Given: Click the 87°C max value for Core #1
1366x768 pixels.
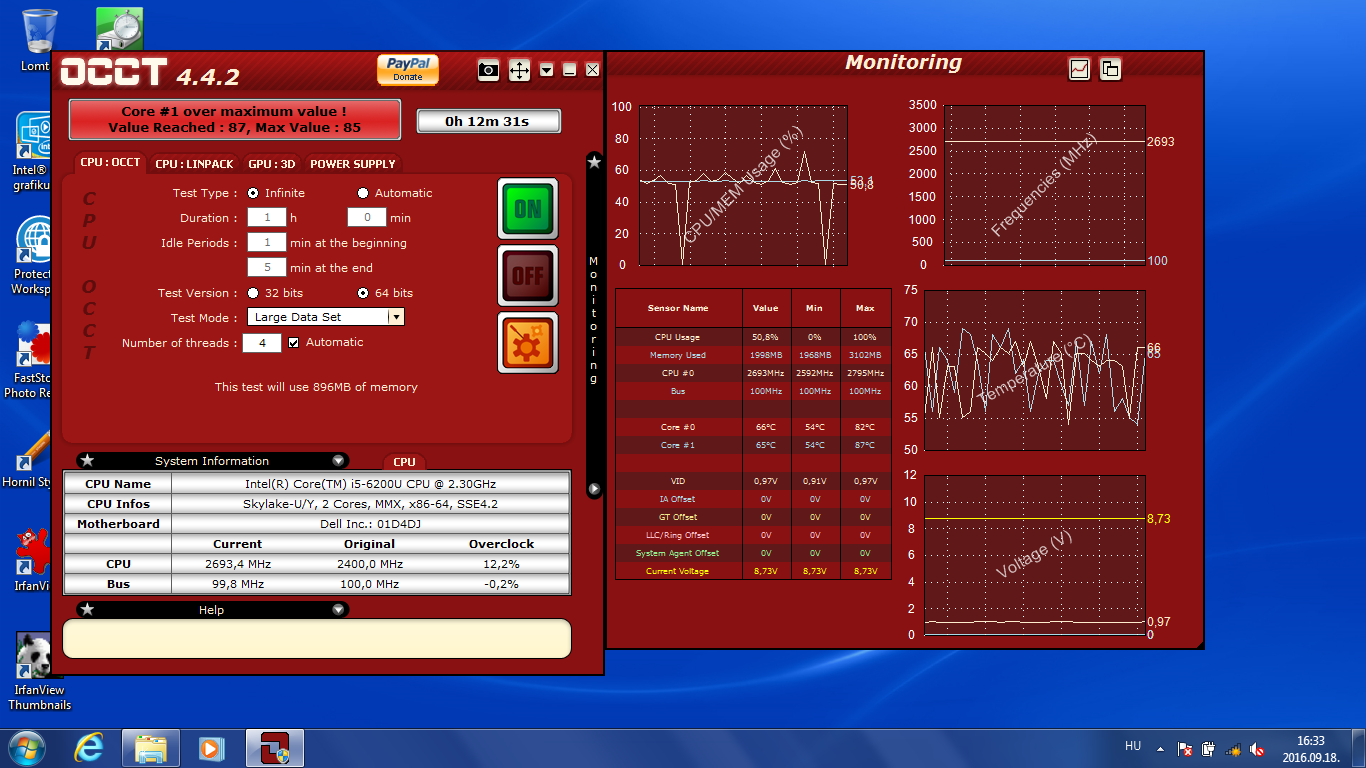Looking at the screenshot, I should point(865,445).
